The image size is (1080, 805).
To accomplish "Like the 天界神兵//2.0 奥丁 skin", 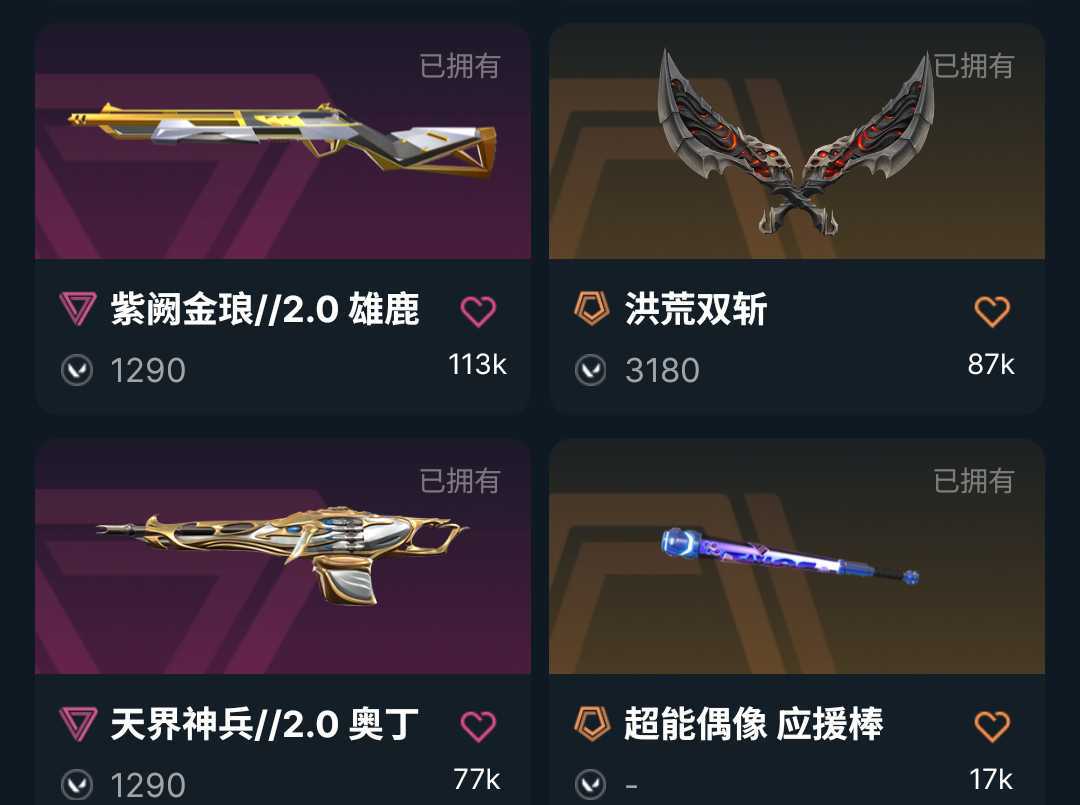I will 478,726.
